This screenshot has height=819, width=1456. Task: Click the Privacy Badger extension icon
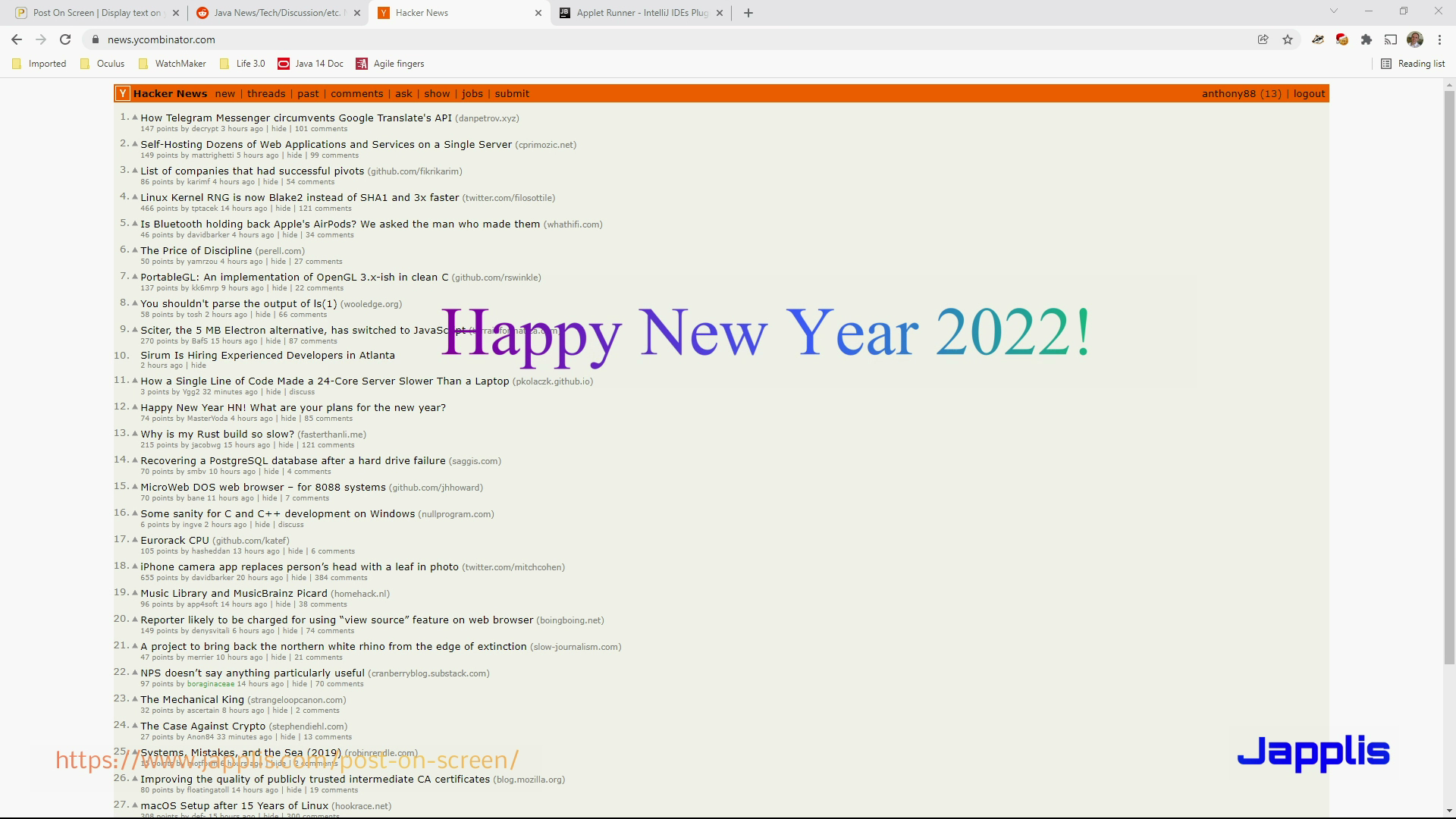1318,39
